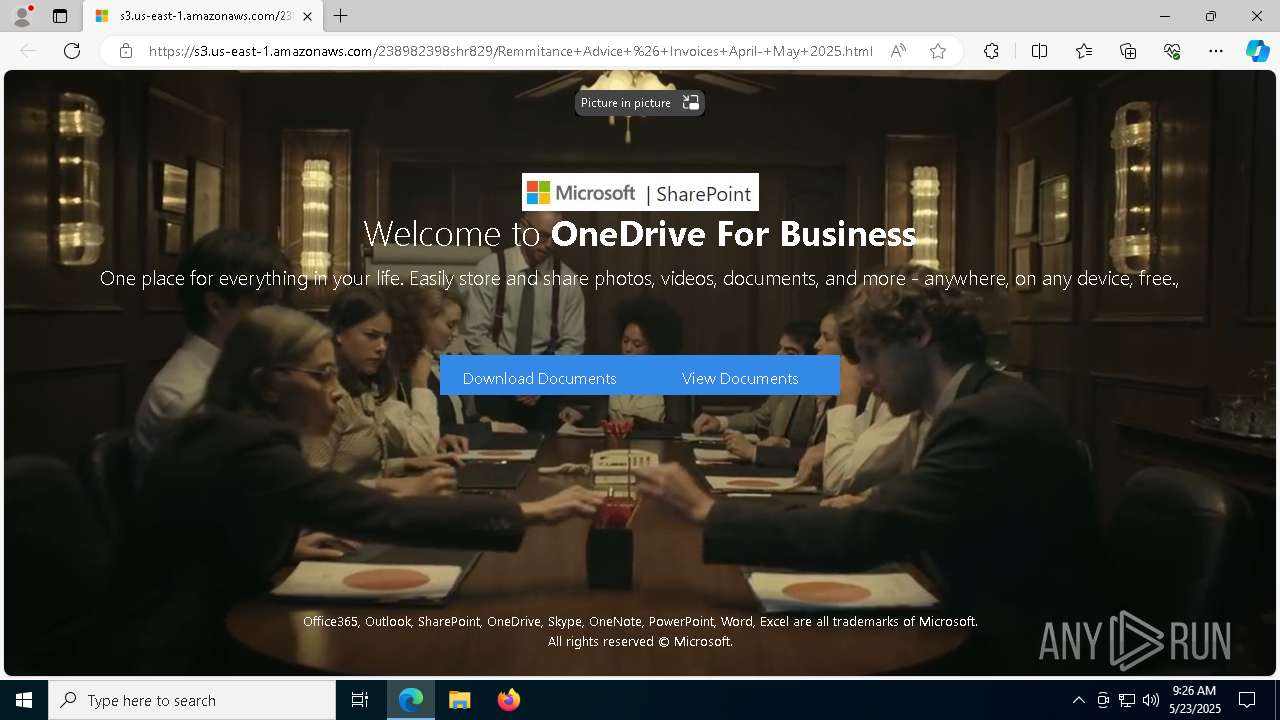Screen dimensions: 1280x720
Task: Click View Documents button
Action: (x=740, y=378)
